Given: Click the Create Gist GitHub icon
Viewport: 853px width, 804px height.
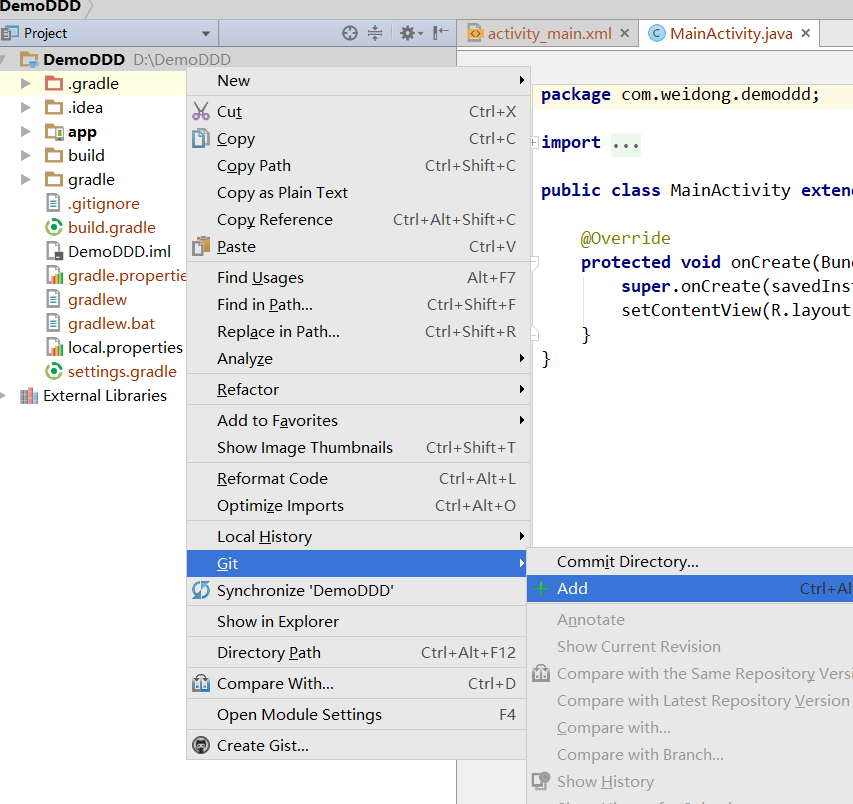Looking at the screenshot, I should [x=201, y=745].
